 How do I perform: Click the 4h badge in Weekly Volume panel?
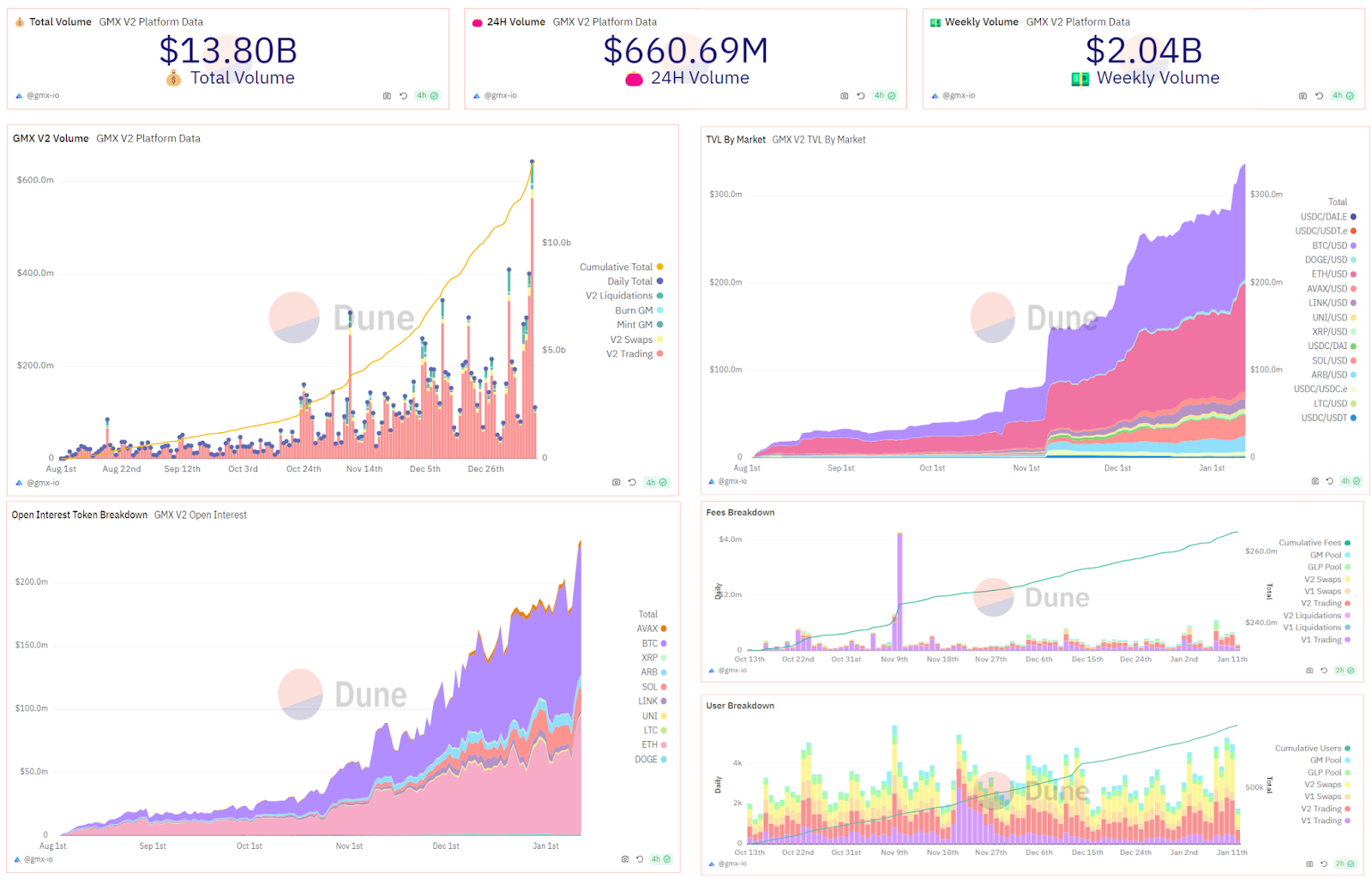click(1343, 96)
